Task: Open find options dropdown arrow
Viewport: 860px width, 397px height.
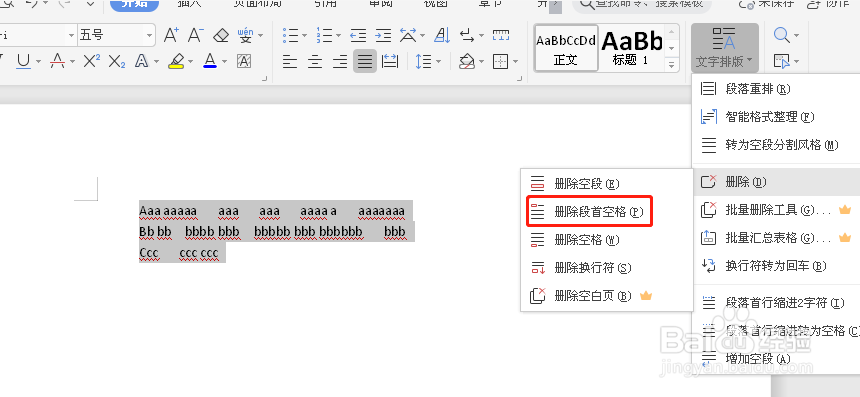Action: (796, 36)
